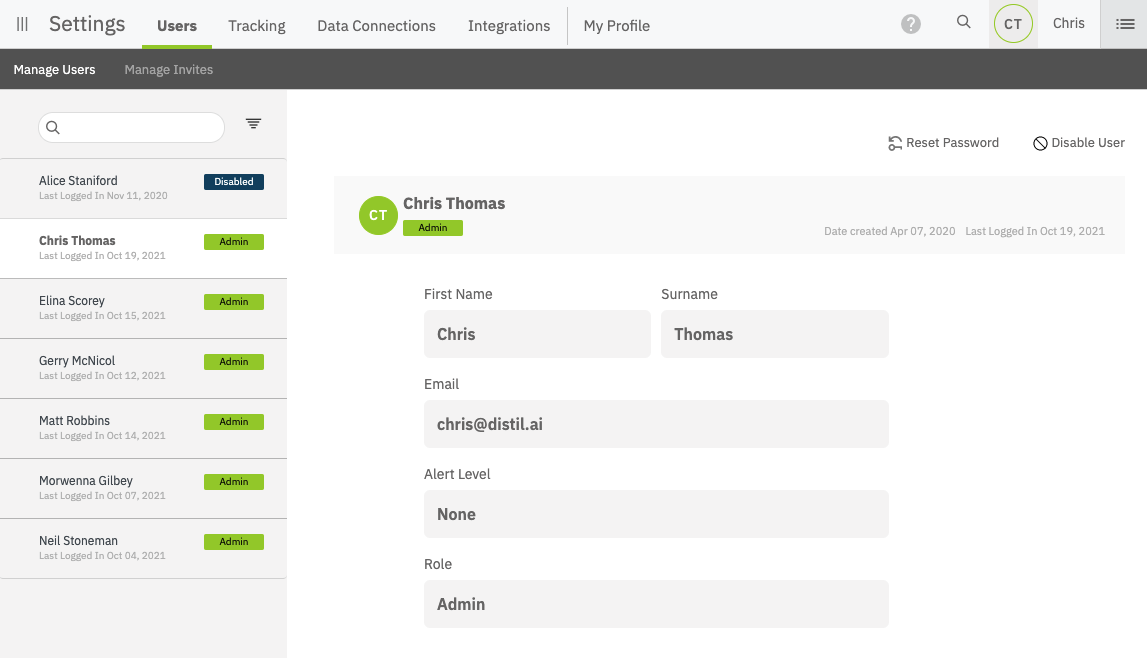The width and height of the screenshot is (1147, 658).
Task: Open the Data Connections tab
Action: point(376,26)
